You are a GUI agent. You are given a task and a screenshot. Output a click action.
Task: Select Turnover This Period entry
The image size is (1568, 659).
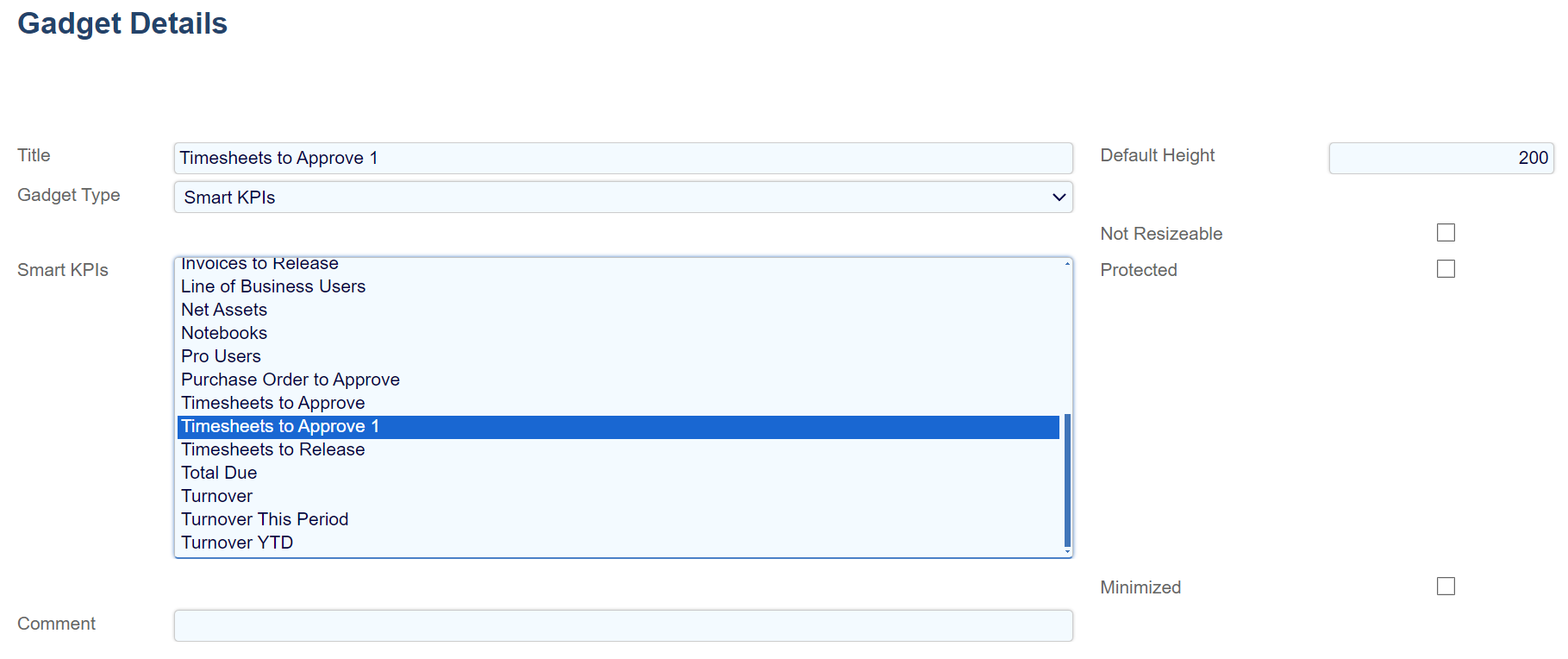point(265,519)
